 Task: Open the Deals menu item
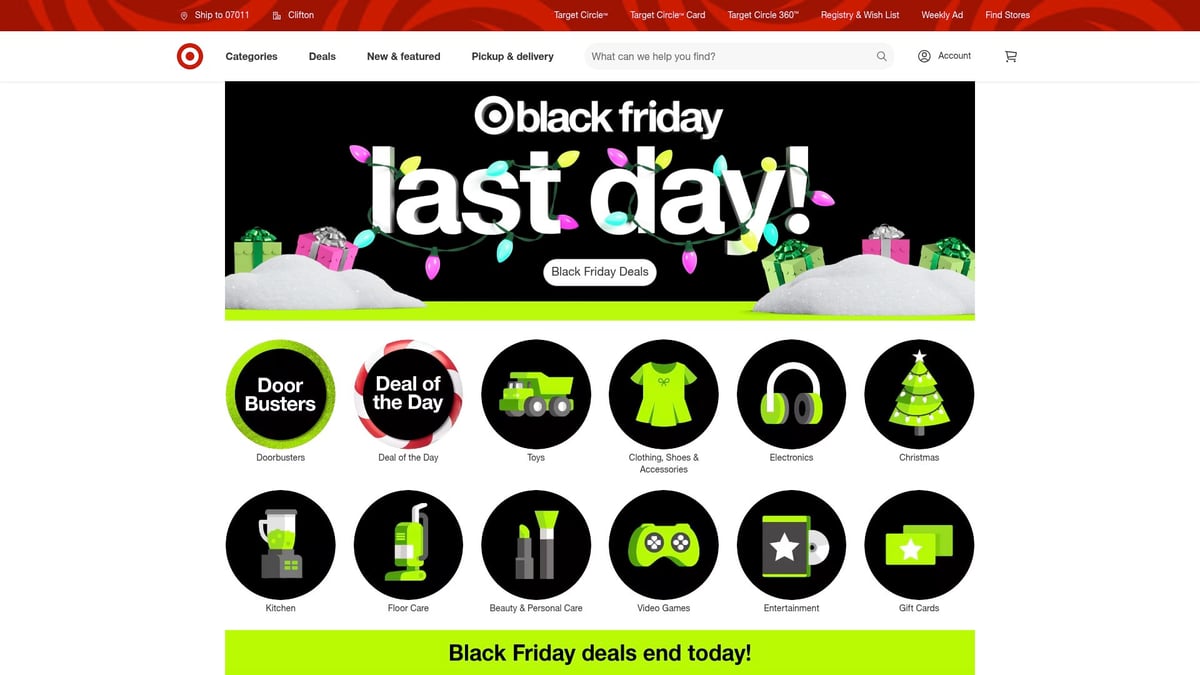click(x=322, y=56)
